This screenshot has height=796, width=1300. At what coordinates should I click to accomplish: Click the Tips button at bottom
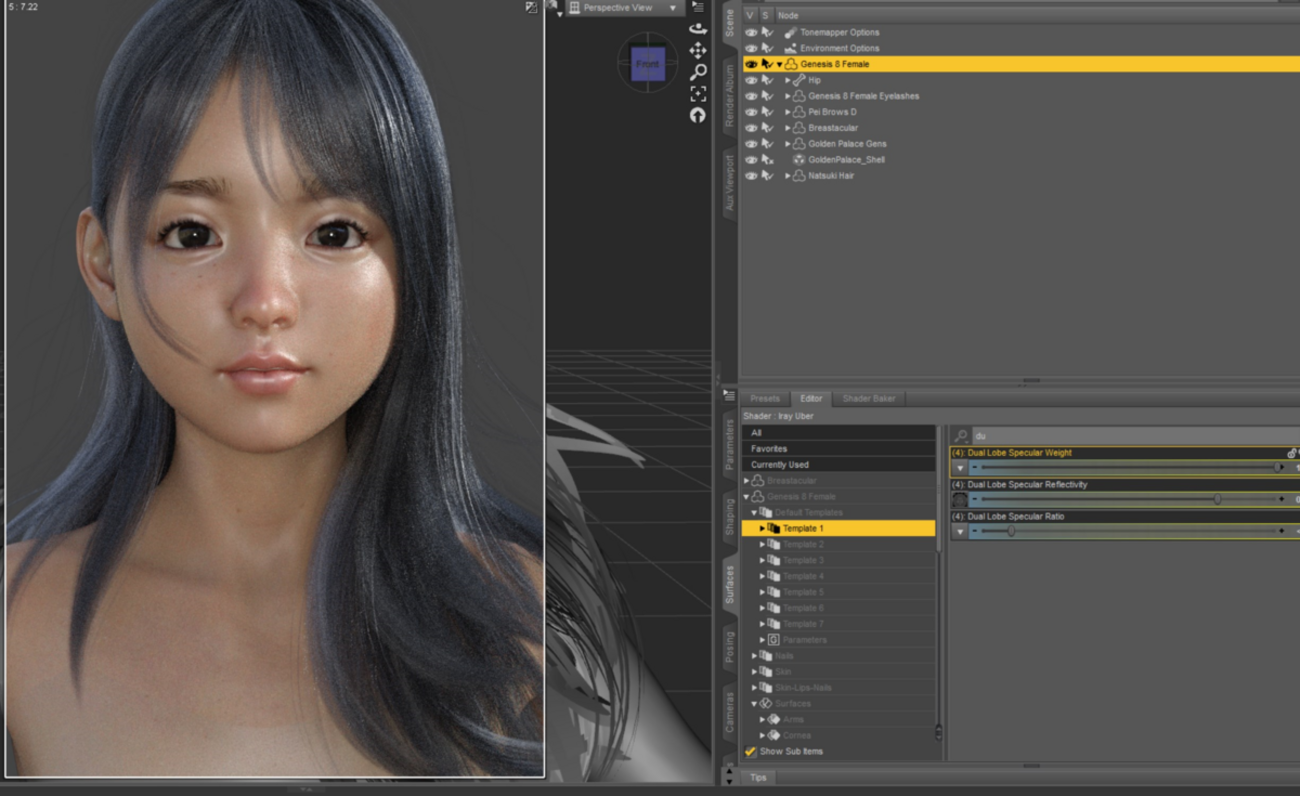click(758, 776)
